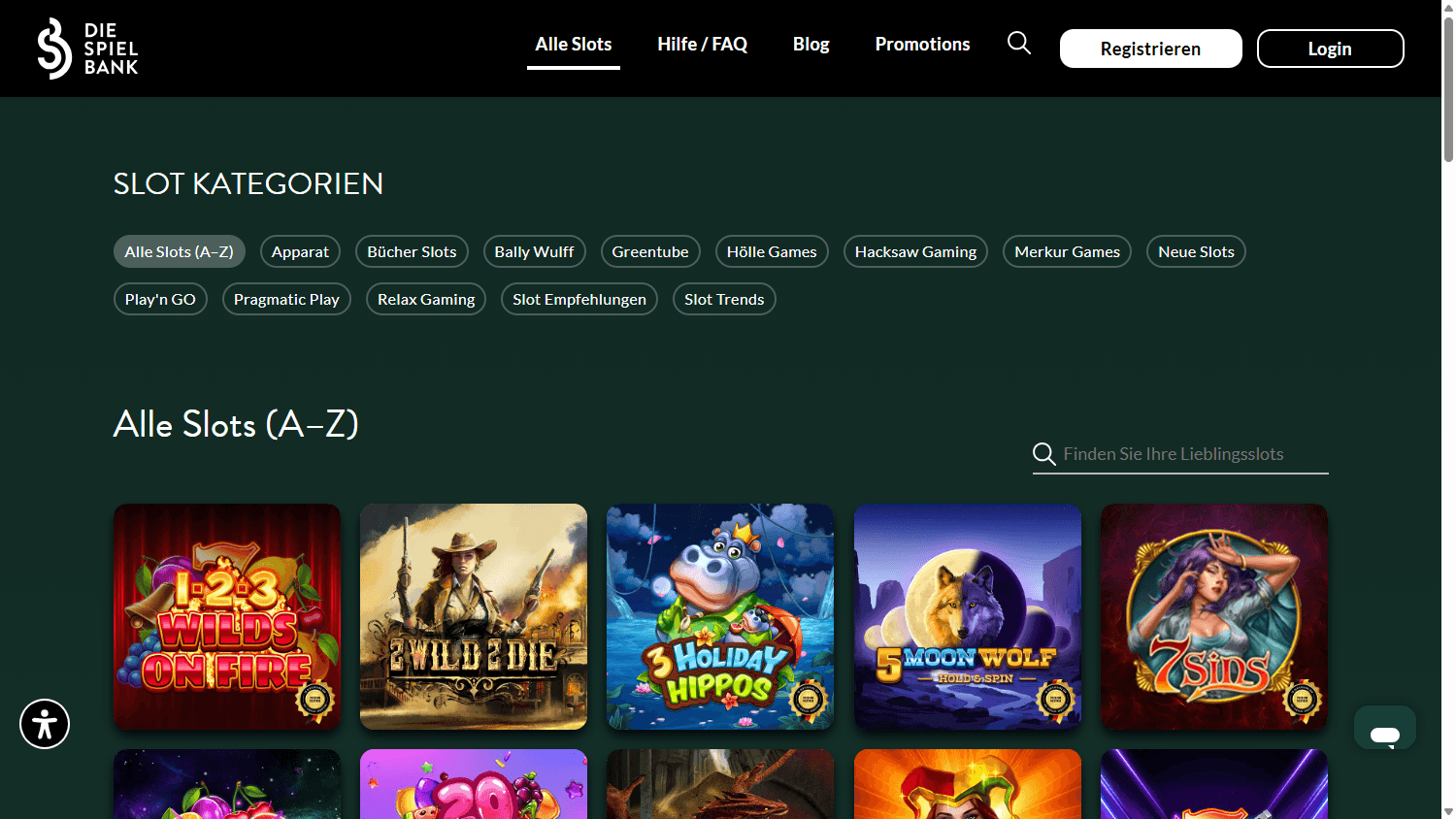The image size is (1456, 819).
Task: Open Hilfe / FAQ page
Action: [702, 45]
